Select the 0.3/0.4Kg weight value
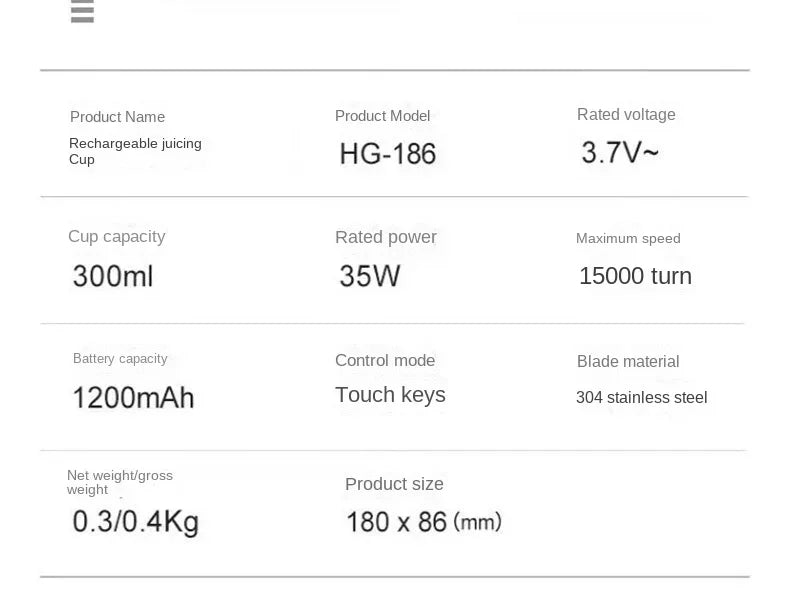 (135, 521)
